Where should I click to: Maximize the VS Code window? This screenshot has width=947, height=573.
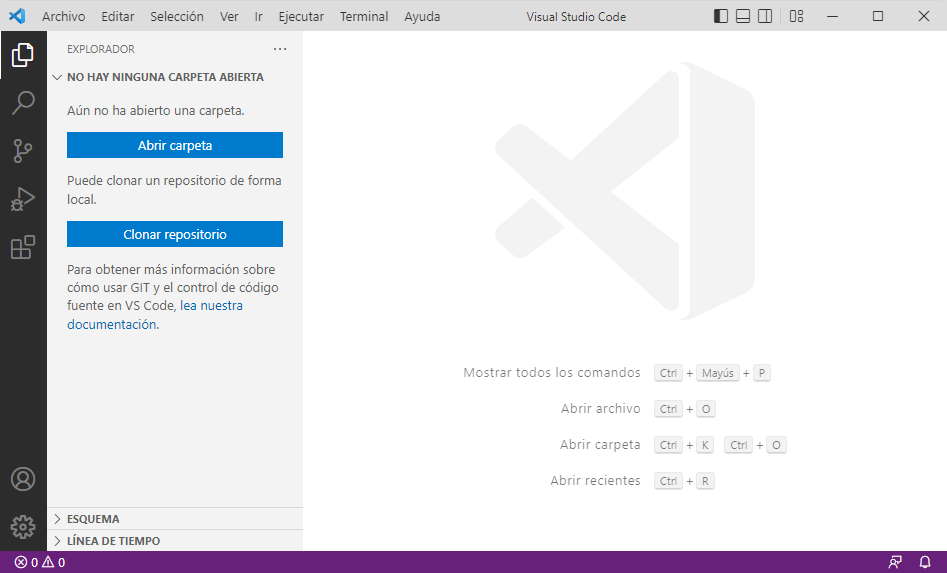click(878, 16)
